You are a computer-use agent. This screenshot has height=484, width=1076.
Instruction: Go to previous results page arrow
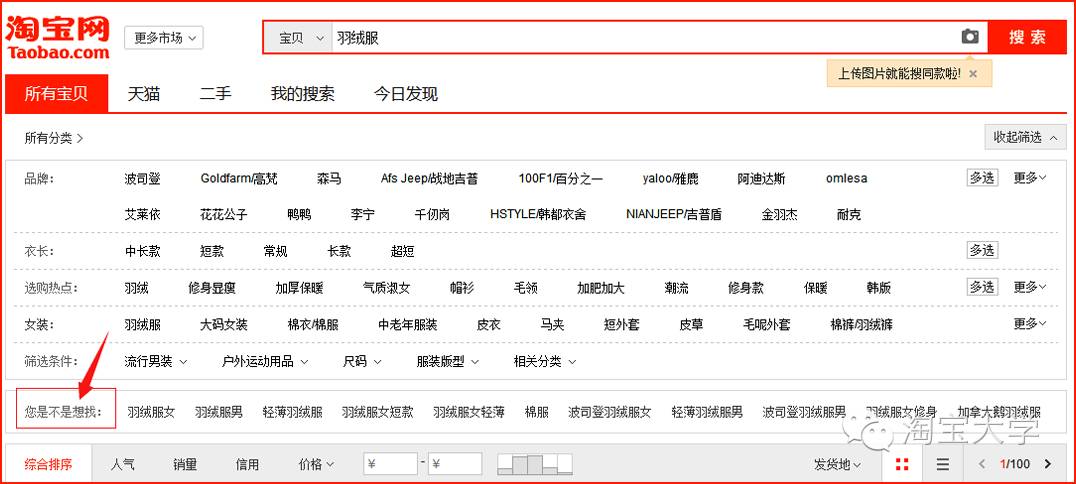point(982,464)
